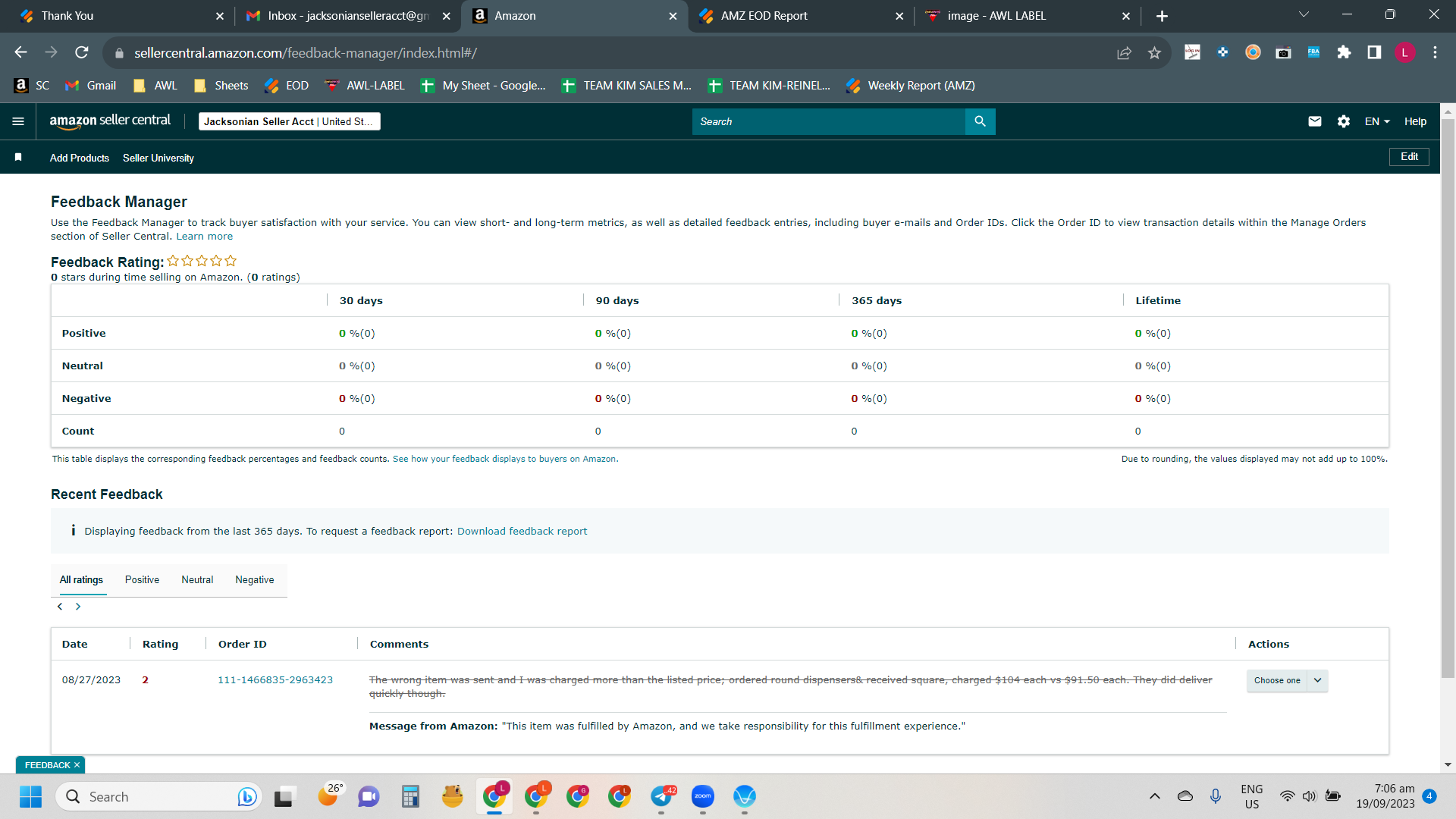Screen dimensions: 1456x819
Task: Select the All ratings tab
Action: (x=81, y=579)
